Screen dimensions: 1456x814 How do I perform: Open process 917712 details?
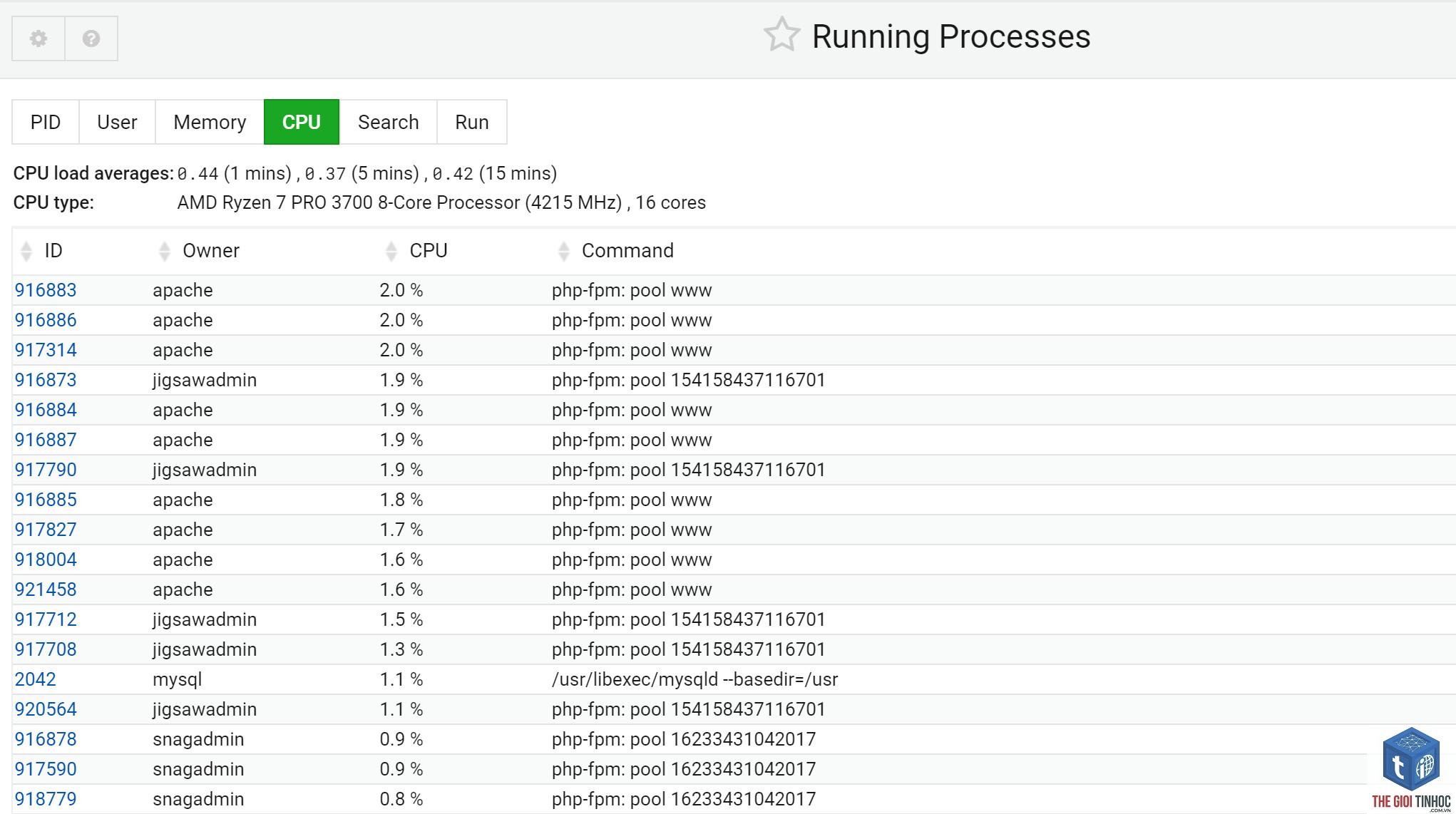46,619
